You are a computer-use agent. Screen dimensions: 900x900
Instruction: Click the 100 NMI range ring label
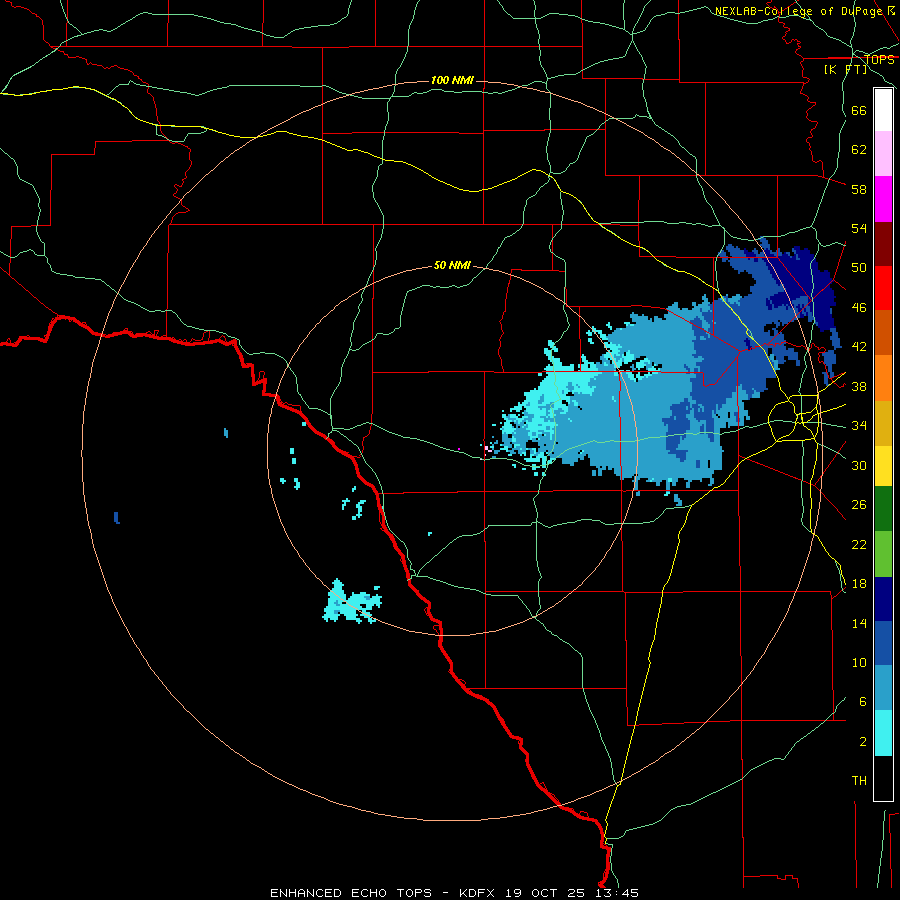(x=452, y=80)
